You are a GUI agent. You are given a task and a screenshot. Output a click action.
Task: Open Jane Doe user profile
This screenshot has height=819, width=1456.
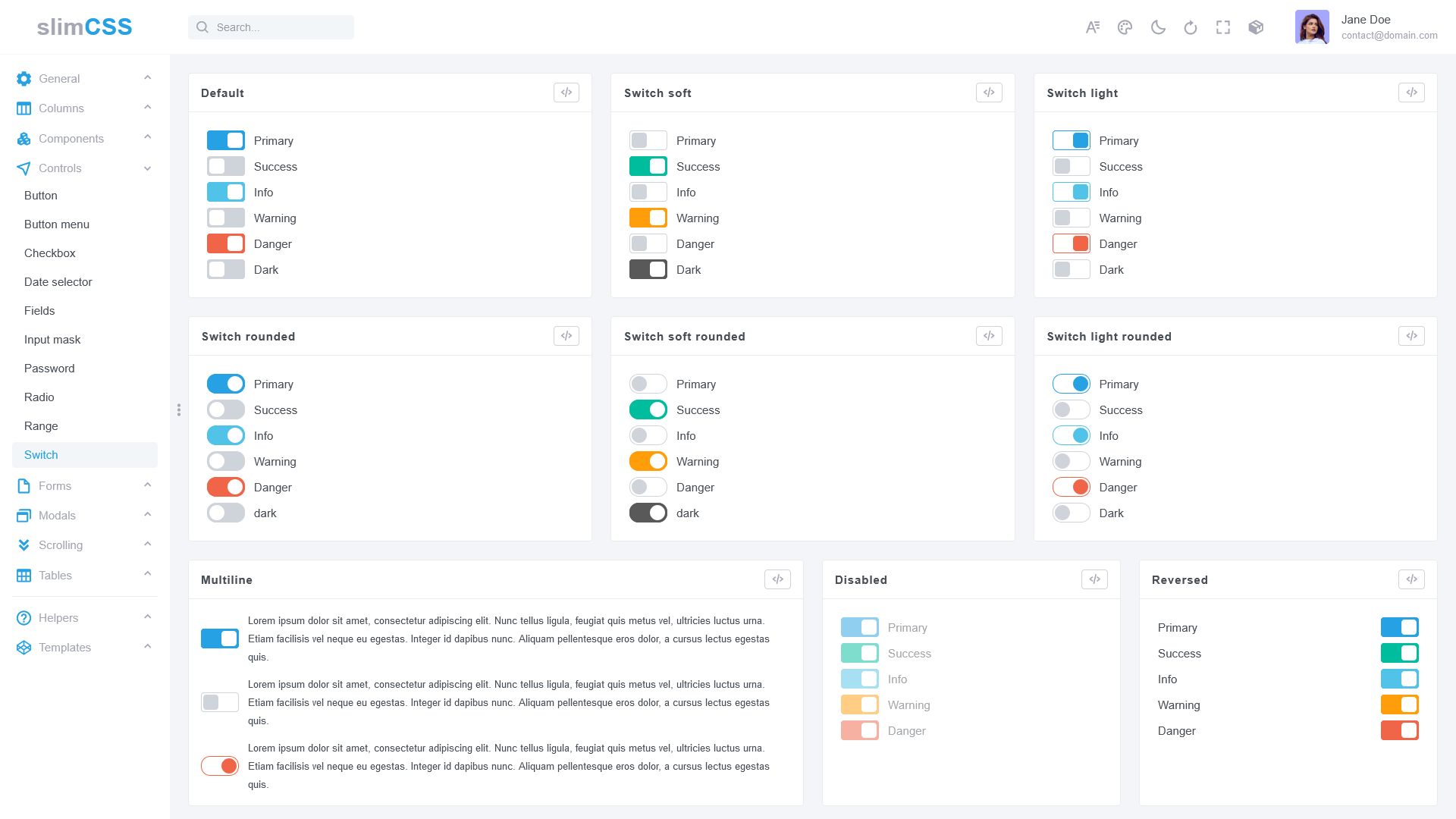[x=1366, y=27]
